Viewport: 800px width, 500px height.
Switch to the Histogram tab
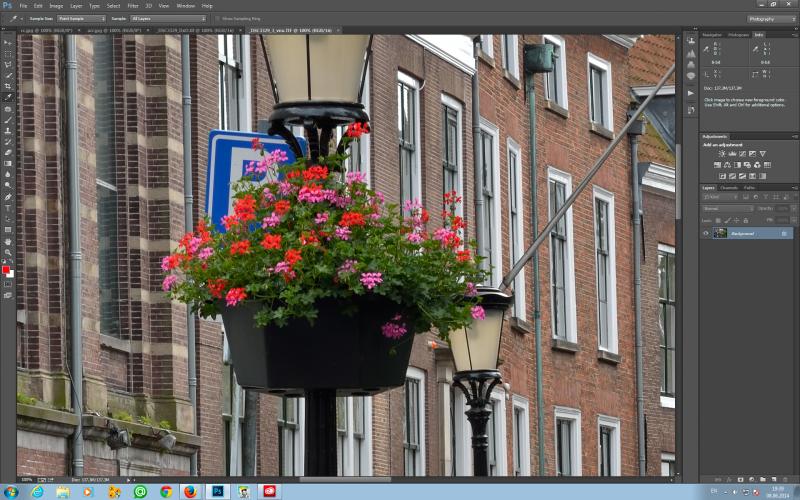tap(738, 35)
